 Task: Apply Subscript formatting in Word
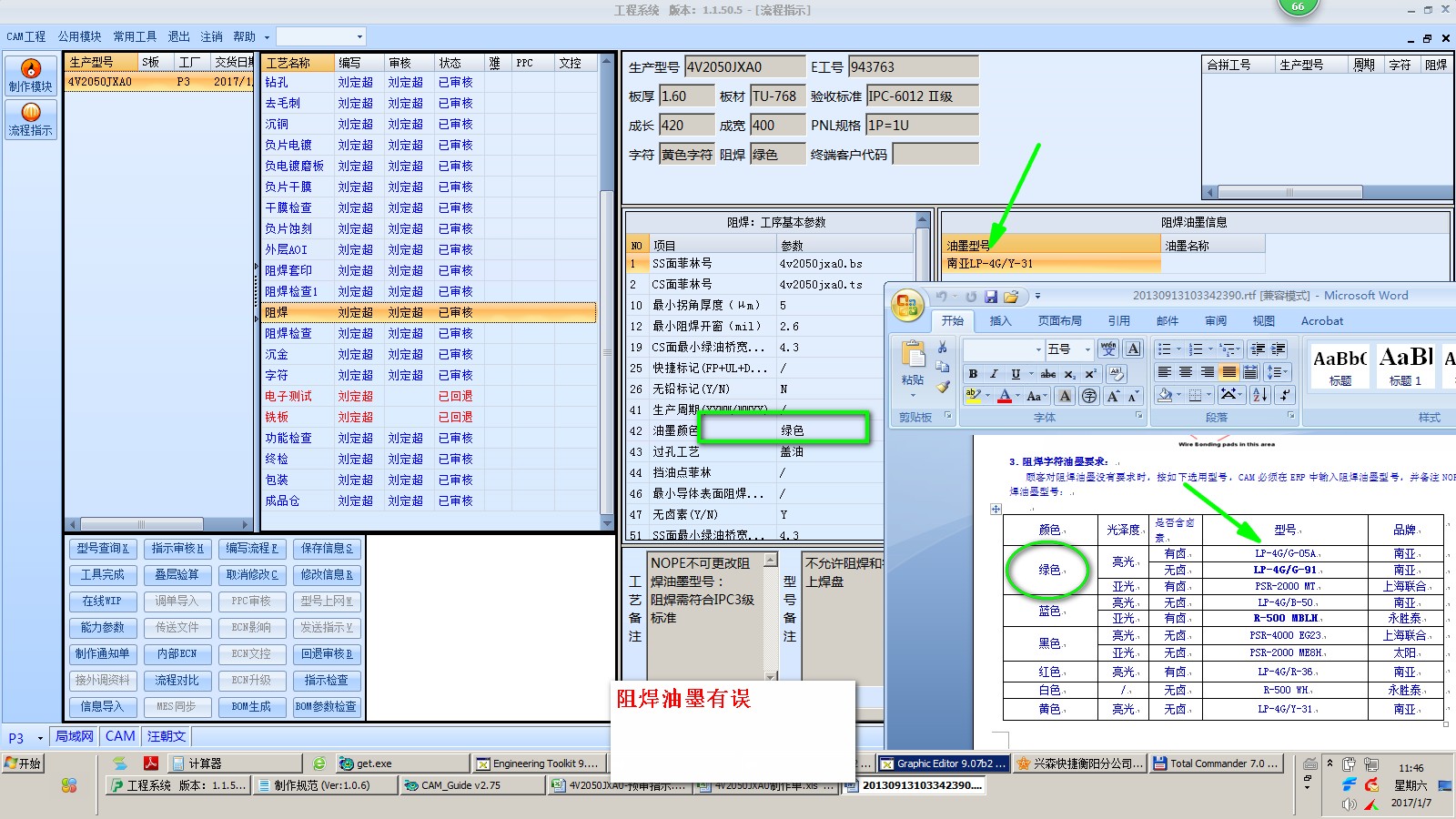coord(1070,374)
